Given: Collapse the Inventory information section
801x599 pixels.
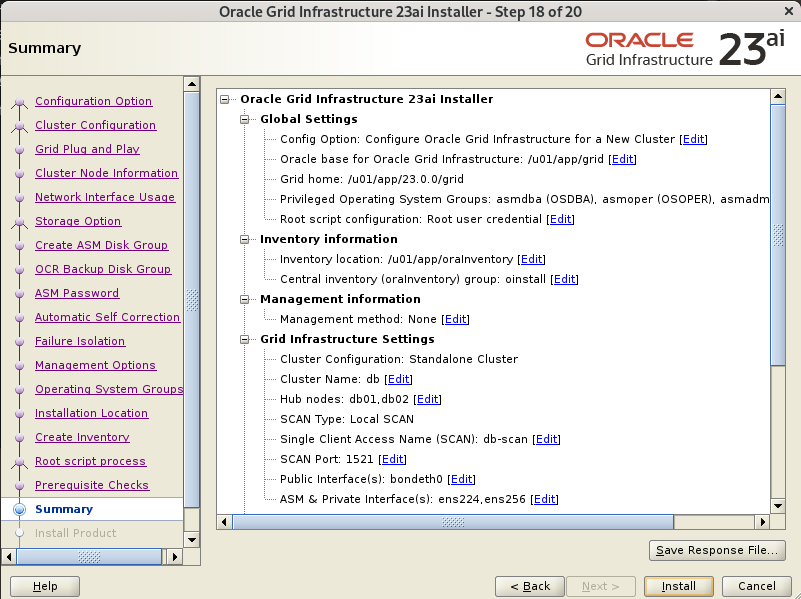Looking at the screenshot, I should [x=245, y=239].
